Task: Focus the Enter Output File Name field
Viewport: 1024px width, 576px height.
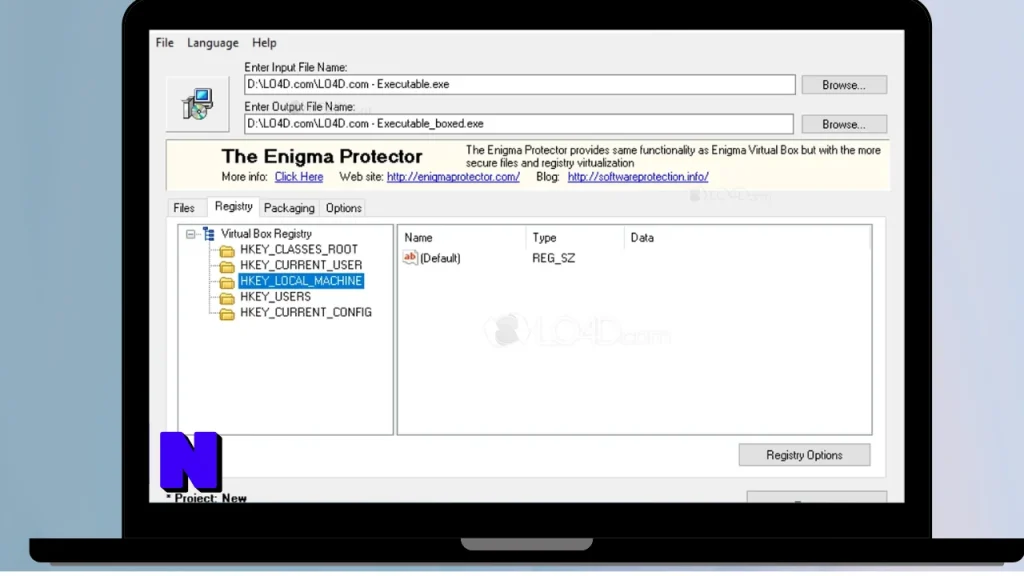Action: click(x=519, y=123)
